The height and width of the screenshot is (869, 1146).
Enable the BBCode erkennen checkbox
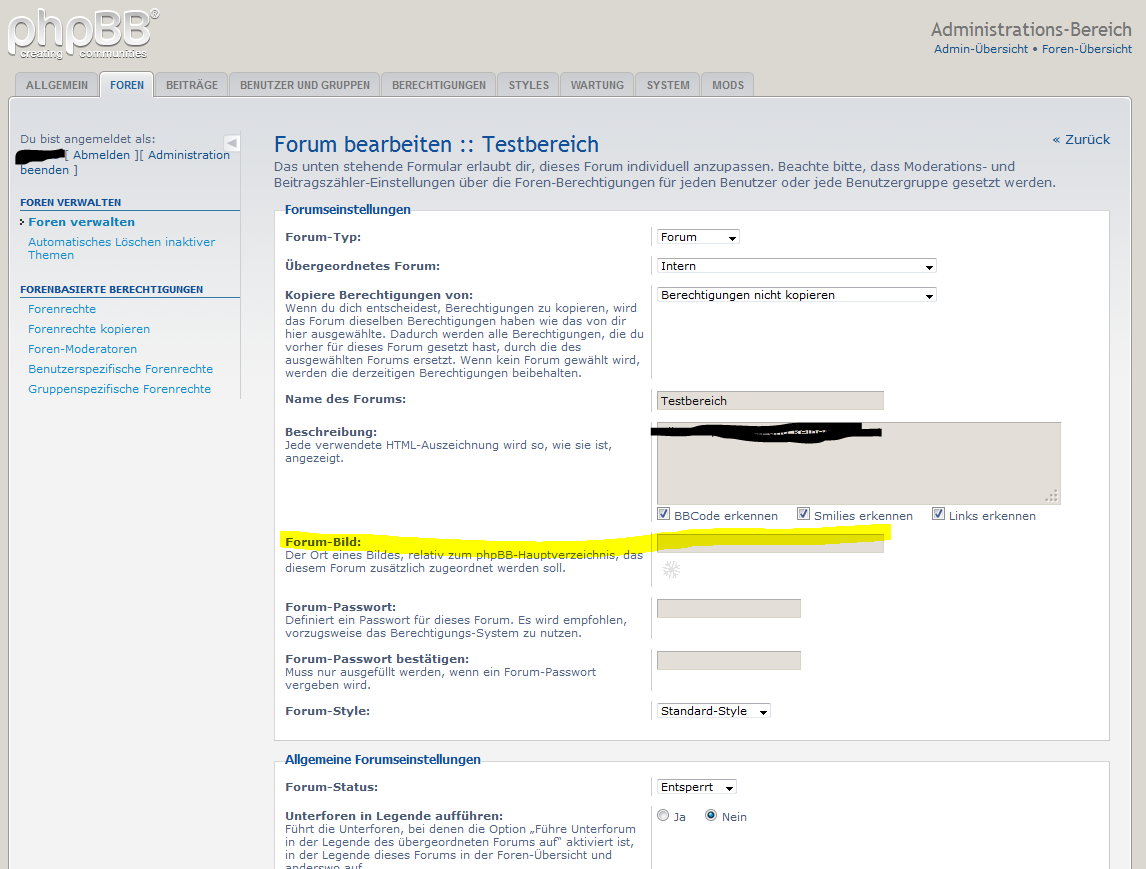(x=664, y=514)
